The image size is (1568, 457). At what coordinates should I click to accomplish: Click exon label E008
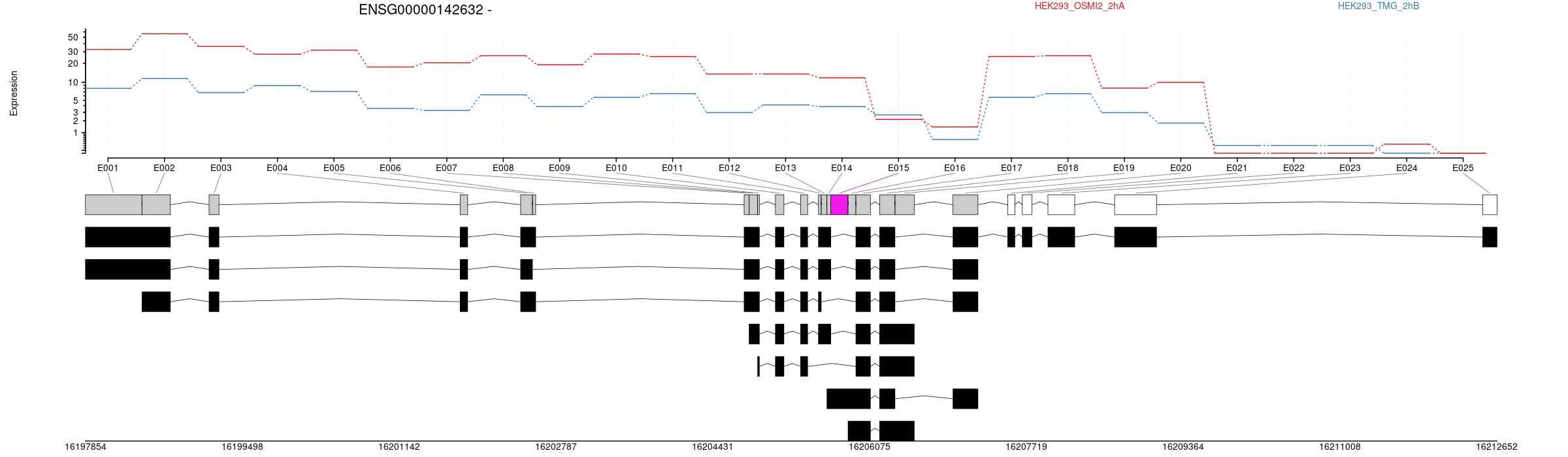(503, 168)
